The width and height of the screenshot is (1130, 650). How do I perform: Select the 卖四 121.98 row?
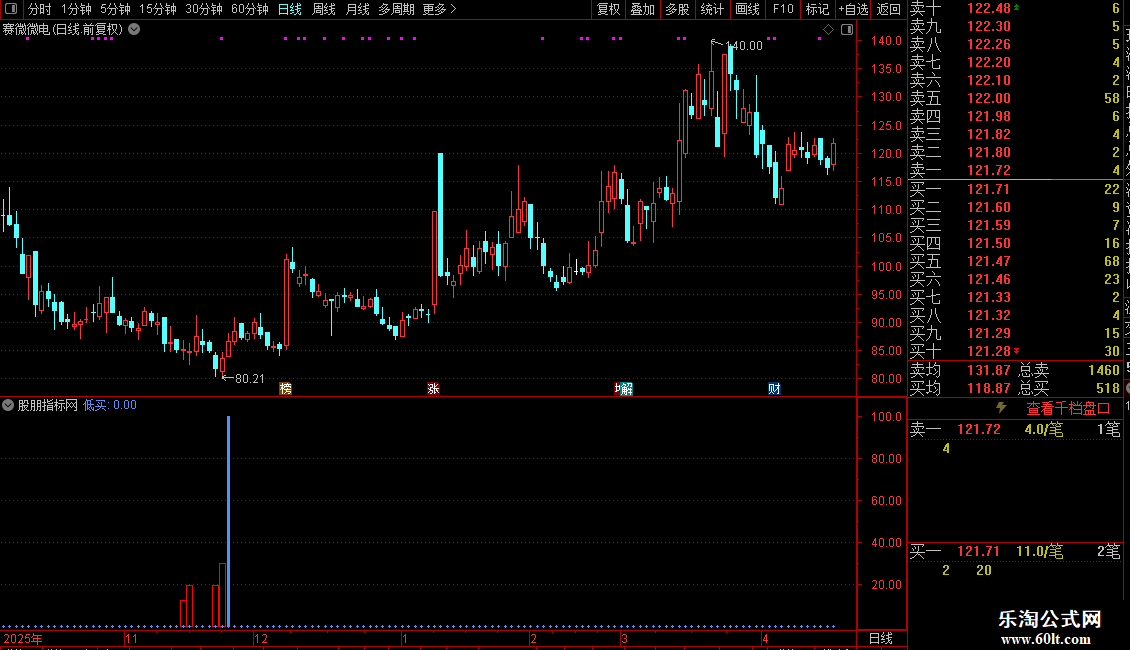[x=1015, y=117]
